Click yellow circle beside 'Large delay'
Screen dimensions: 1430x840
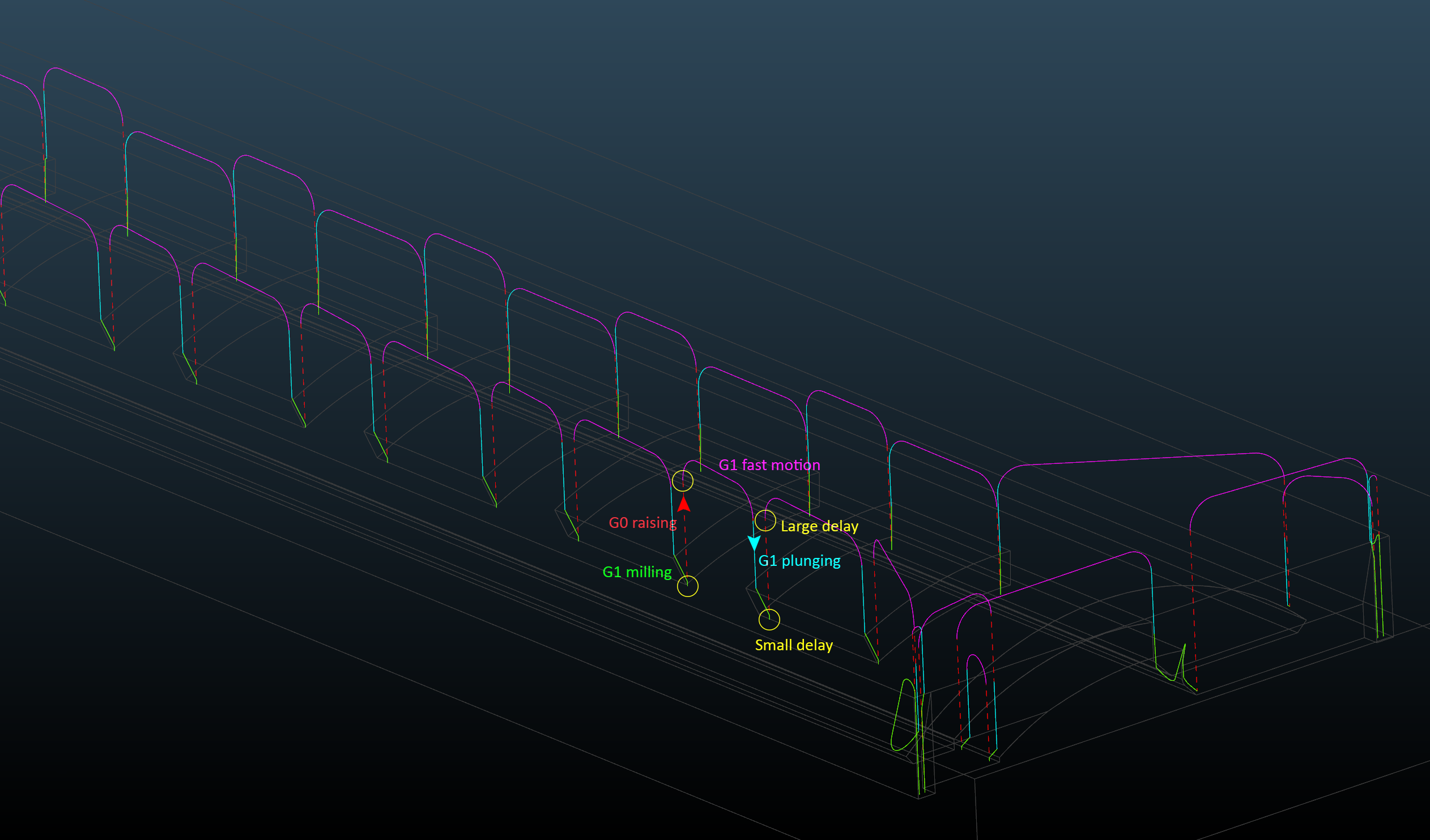(765, 520)
